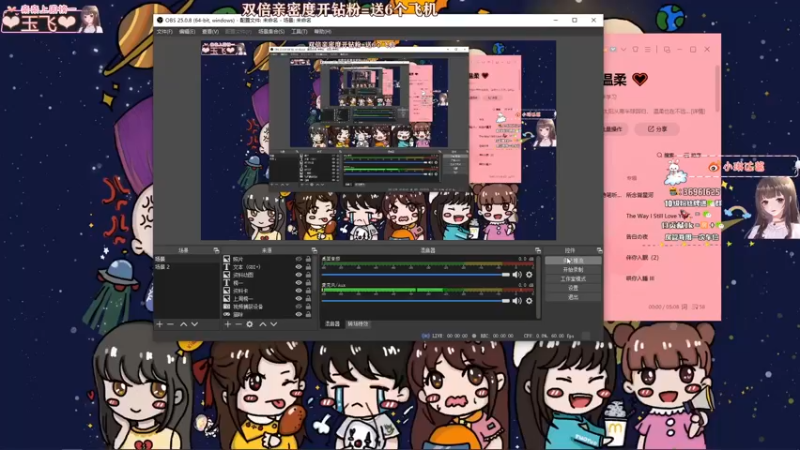Open Mic/Aux channel settings gear
The height and width of the screenshot is (450, 800).
[x=529, y=301]
